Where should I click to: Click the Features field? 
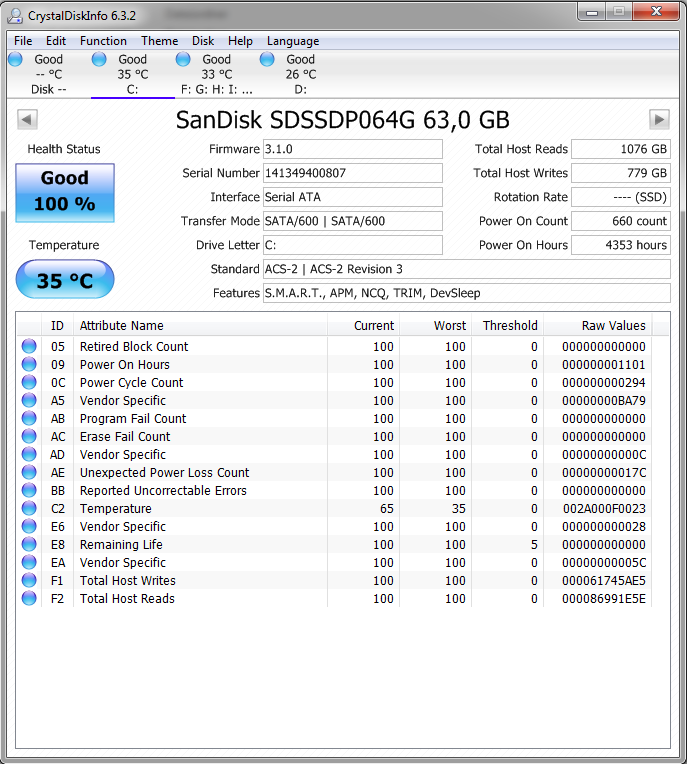[x=467, y=293]
